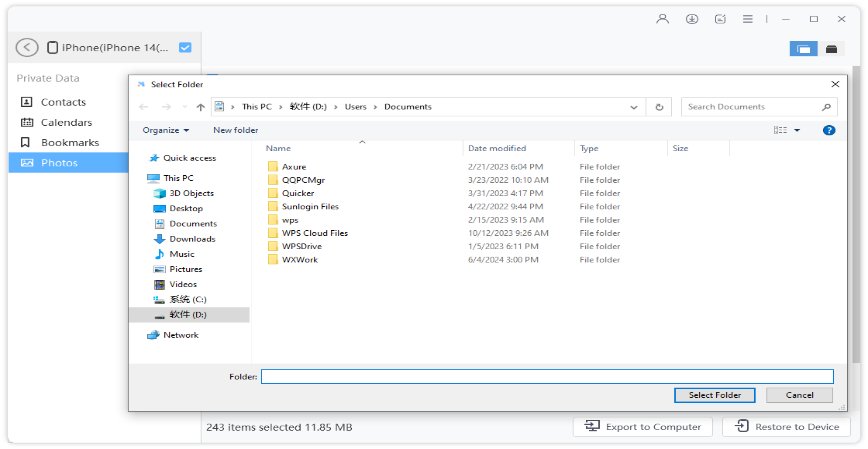Sort by the Date modified column header
Viewport: 868px width, 449px height.
click(497, 148)
